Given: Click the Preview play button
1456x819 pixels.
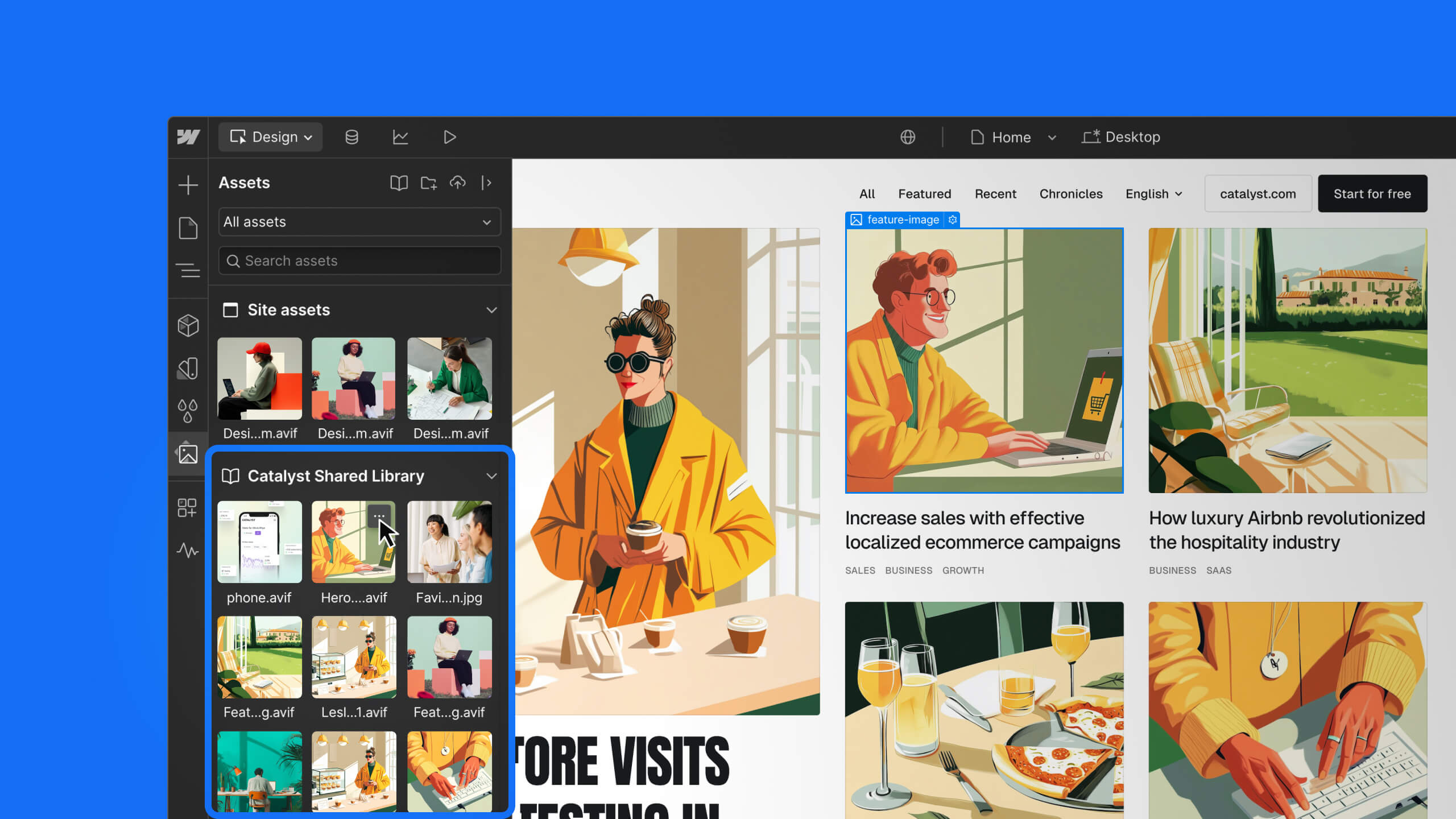Looking at the screenshot, I should click(449, 137).
